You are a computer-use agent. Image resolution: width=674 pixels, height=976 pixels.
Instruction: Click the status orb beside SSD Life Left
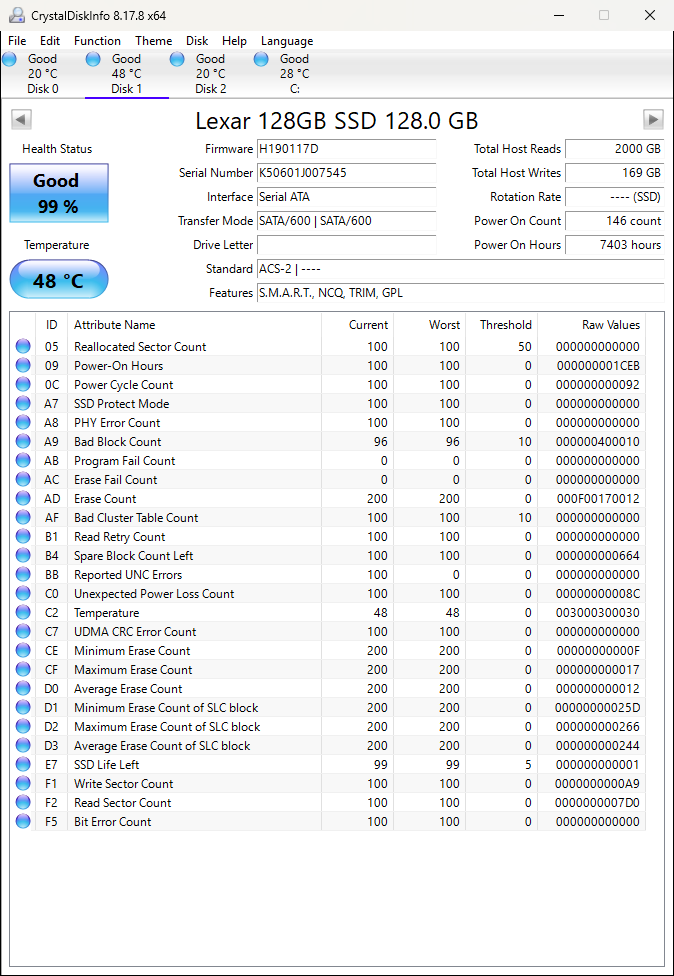pos(23,765)
